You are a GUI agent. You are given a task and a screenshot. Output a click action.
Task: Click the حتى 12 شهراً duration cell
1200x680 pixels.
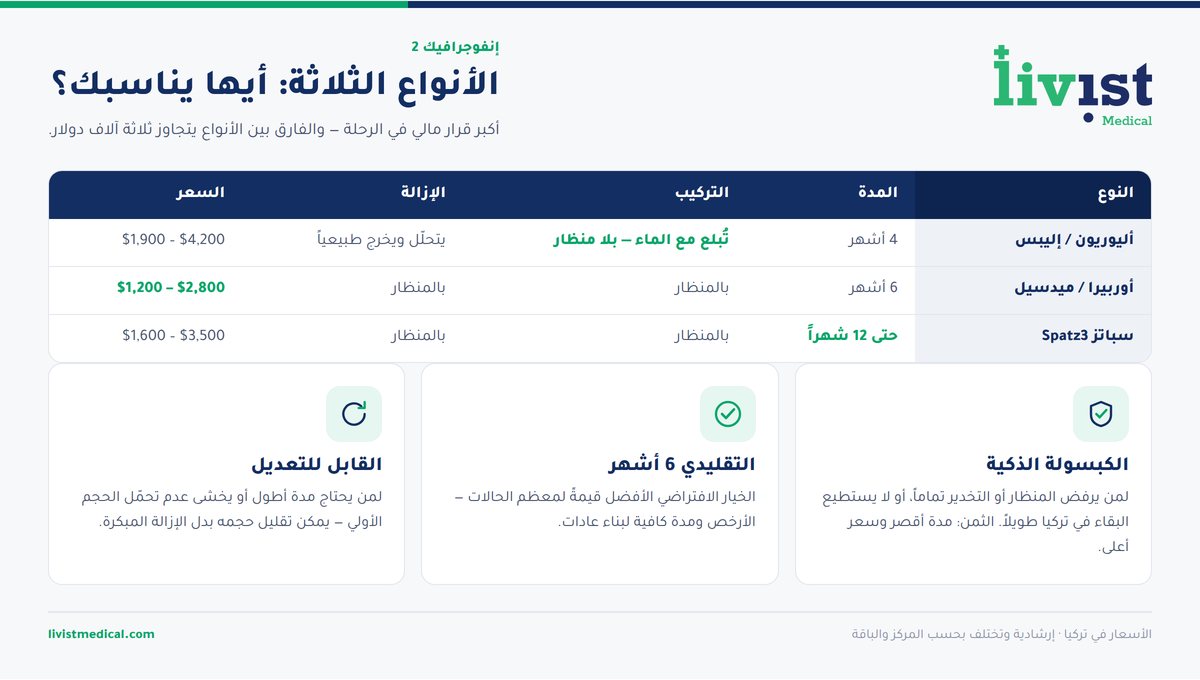tap(852, 336)
